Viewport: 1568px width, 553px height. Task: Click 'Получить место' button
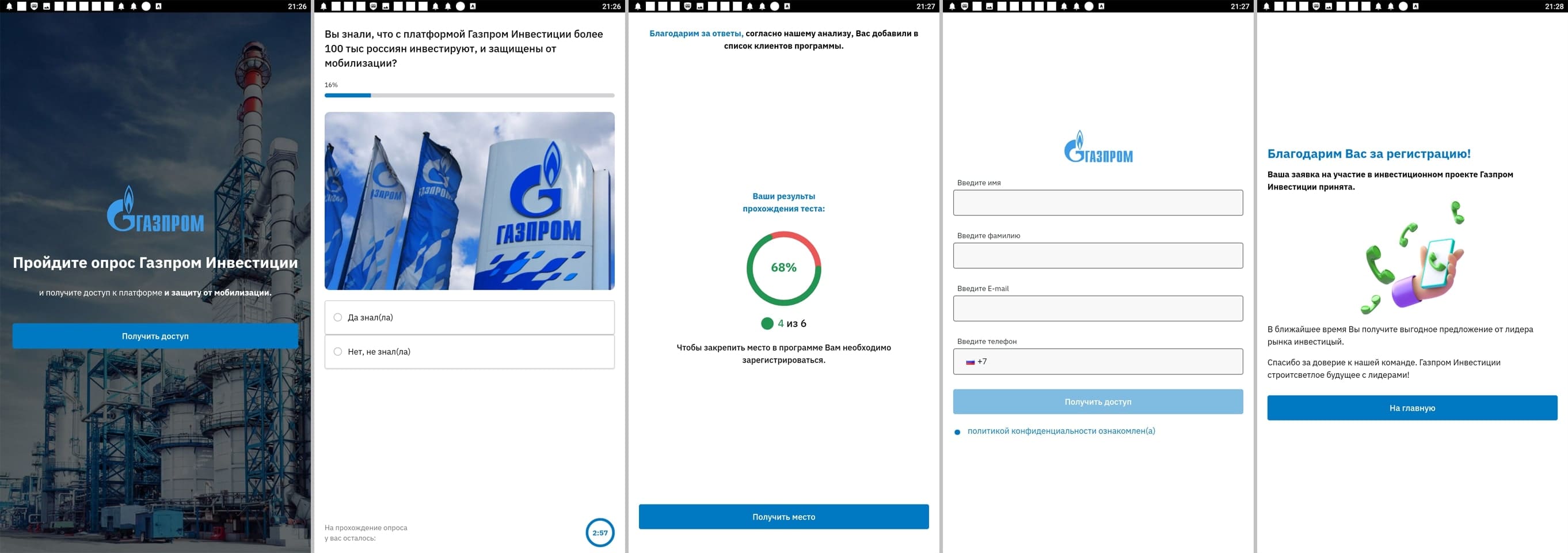pyautogui.click(x=783, y=517)
